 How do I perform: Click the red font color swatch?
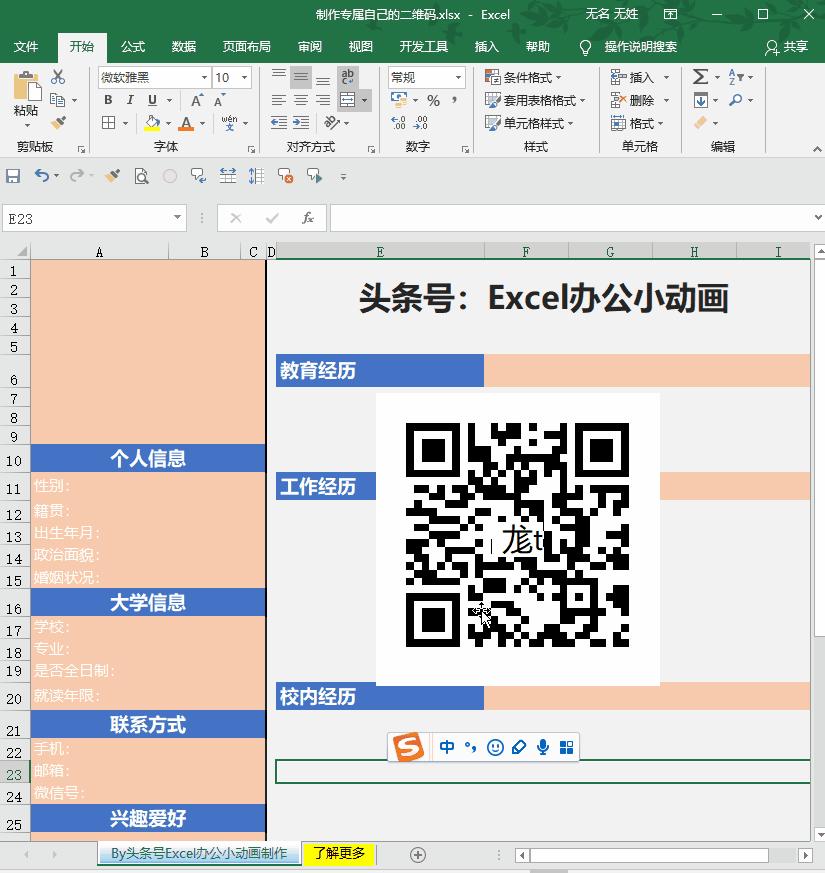(184, 125)
